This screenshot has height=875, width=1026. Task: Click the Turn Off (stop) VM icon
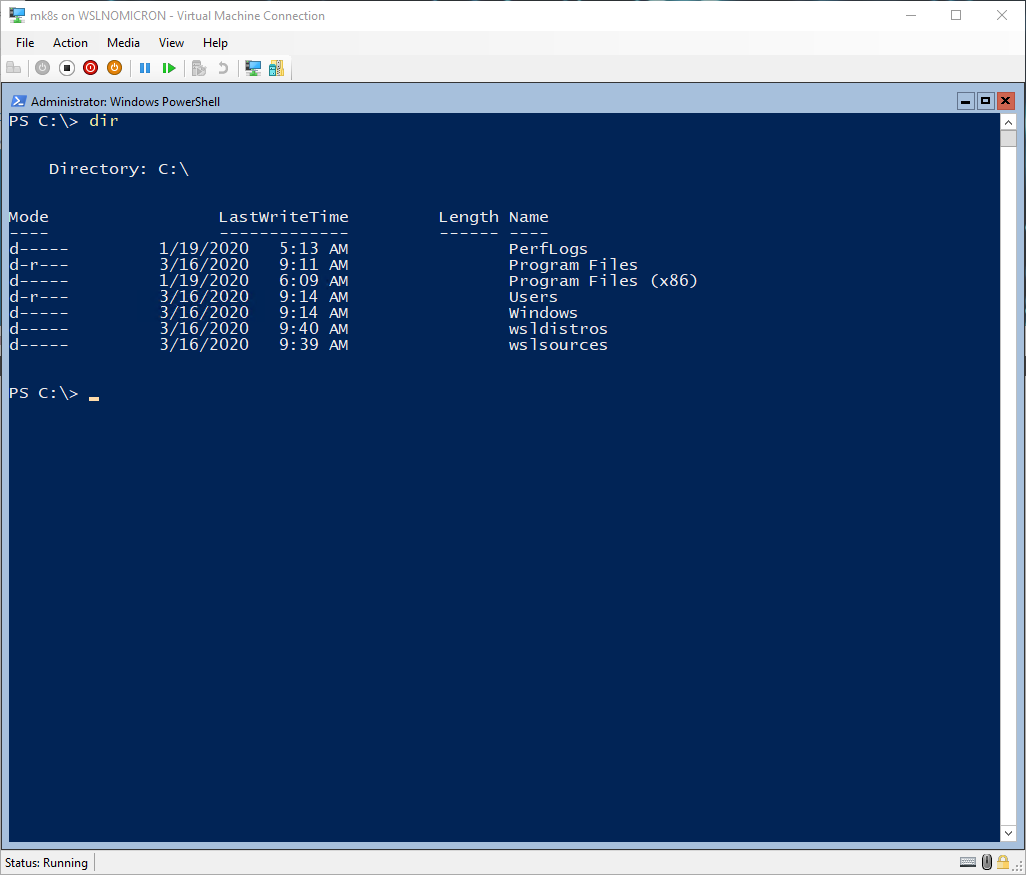click(x=67, y=68)
